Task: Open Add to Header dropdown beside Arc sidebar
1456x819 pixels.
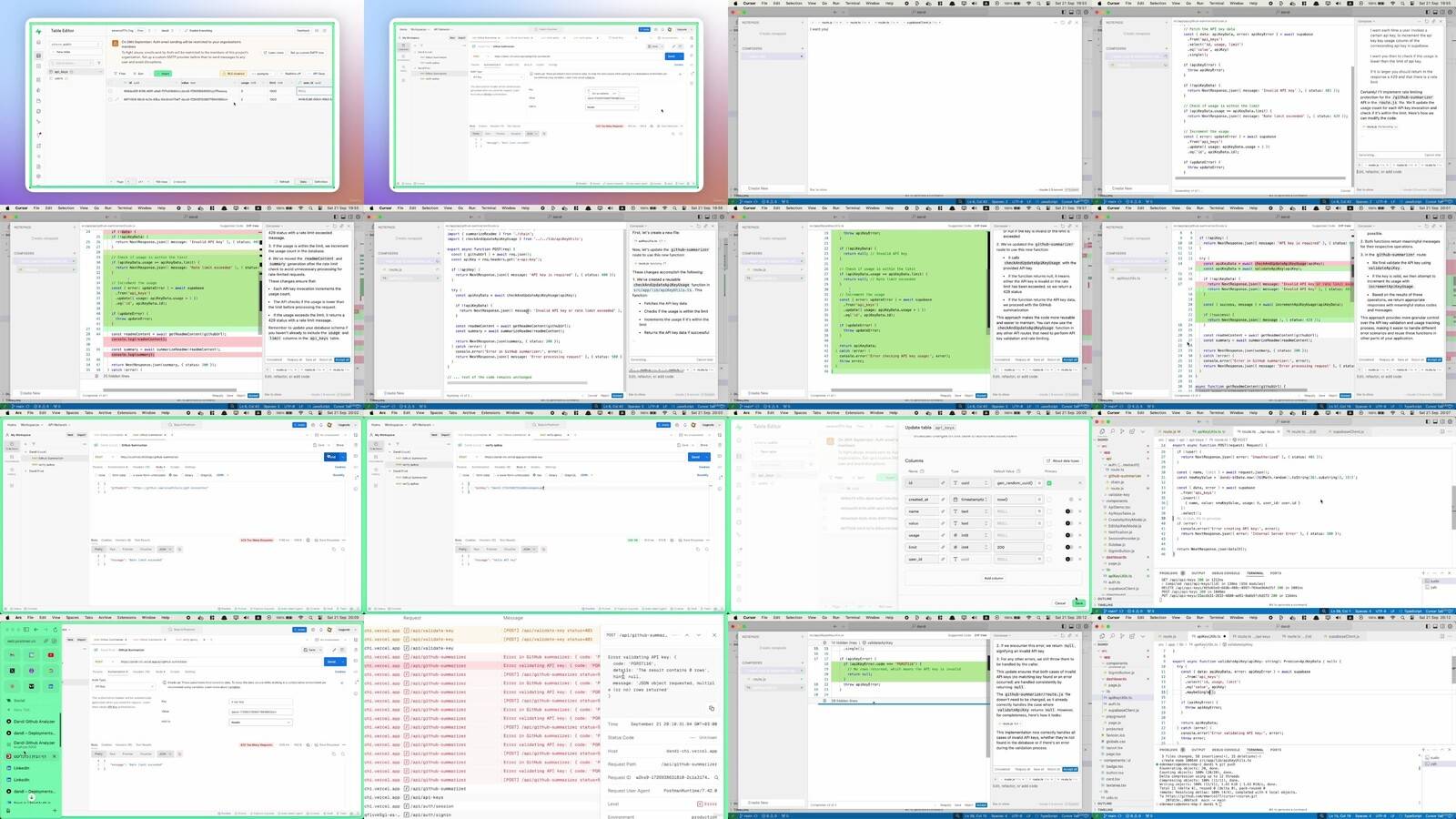Action: [260, 723]
